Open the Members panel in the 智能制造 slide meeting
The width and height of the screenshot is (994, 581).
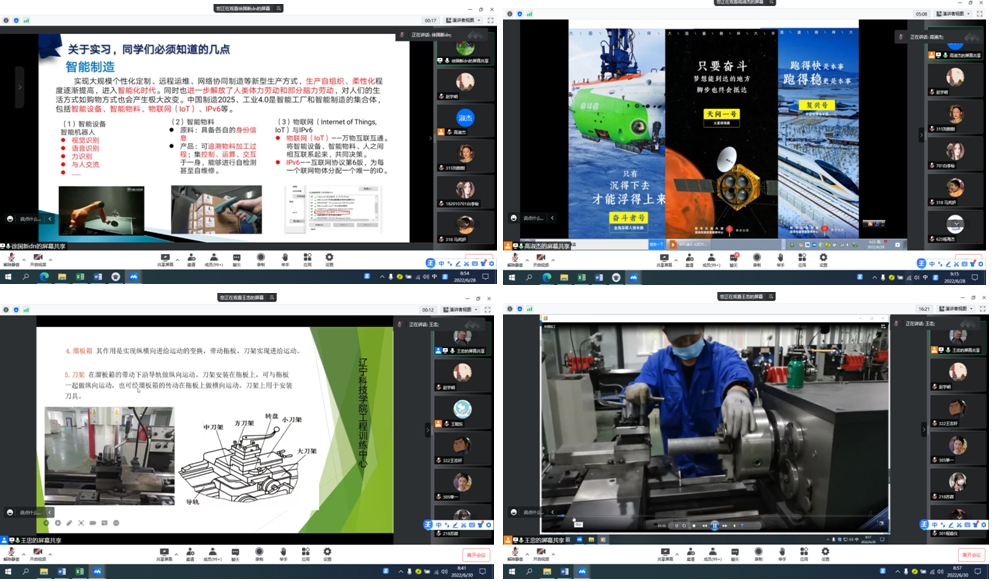pos(212,260)
